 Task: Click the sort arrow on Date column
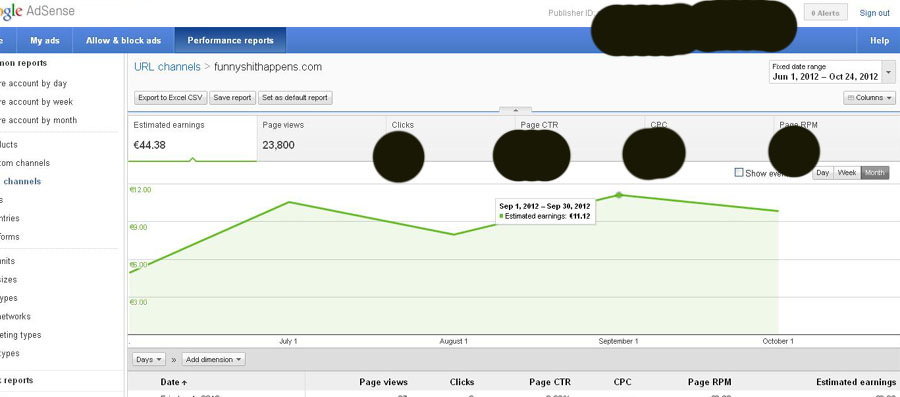click(184, 382)
